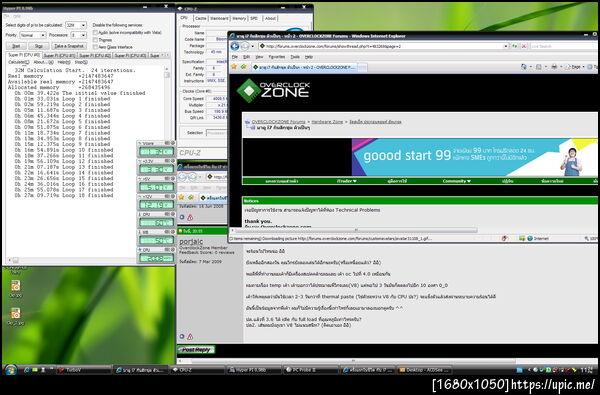Screen dimensions: 600x395
Task: Open the second desktop jpg icon
Action: coord(15,316)
